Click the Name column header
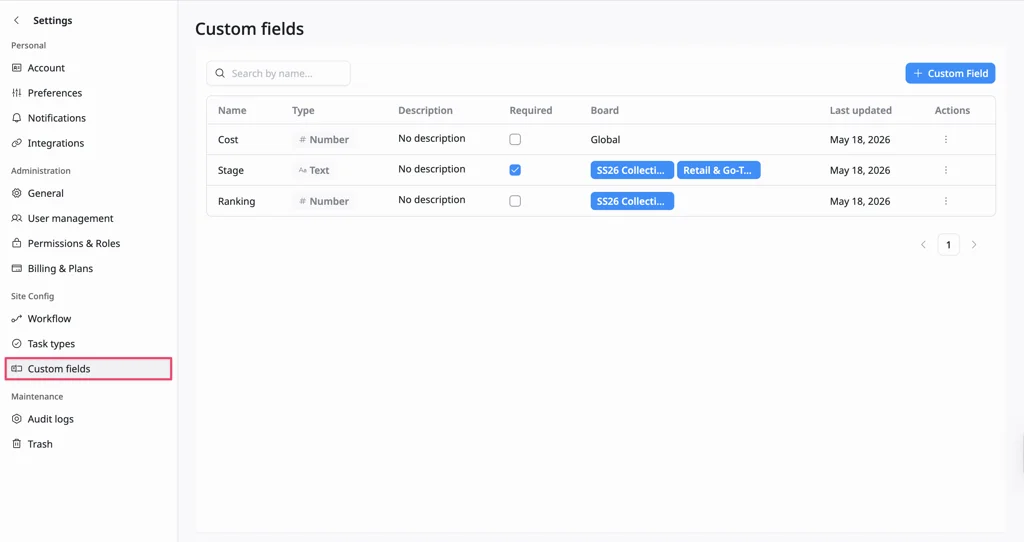The image size is (1024, 542). click(232, 110)
